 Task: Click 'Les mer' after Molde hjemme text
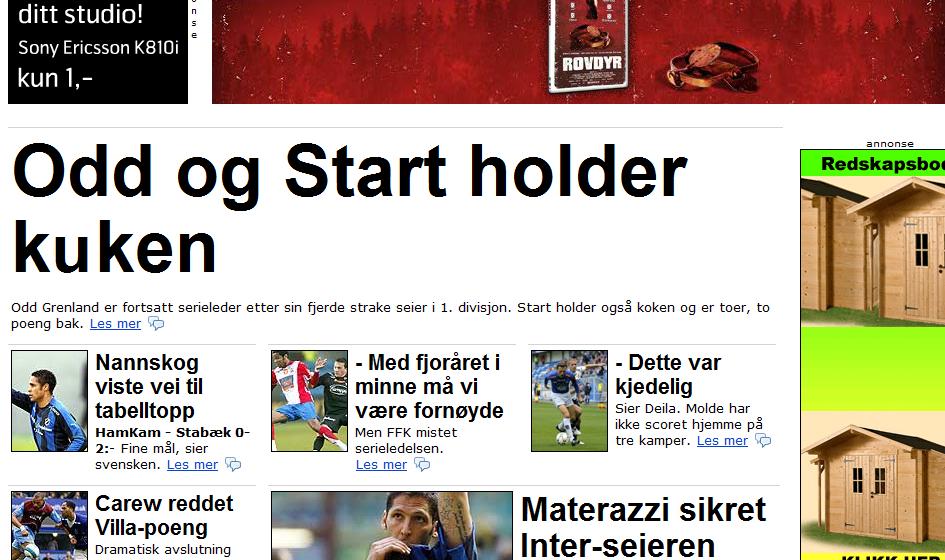[x=722, y=441]
